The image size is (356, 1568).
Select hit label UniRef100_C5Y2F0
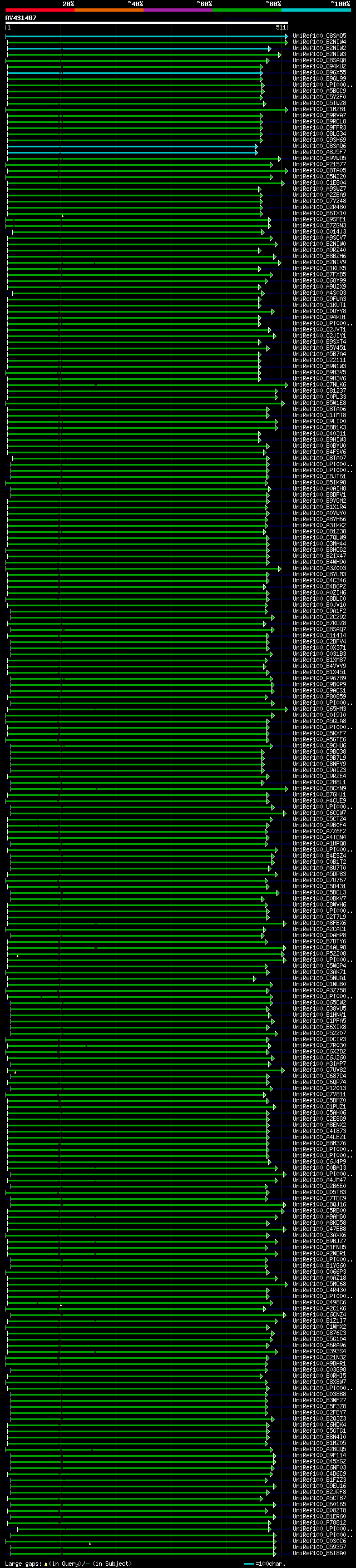319,97
